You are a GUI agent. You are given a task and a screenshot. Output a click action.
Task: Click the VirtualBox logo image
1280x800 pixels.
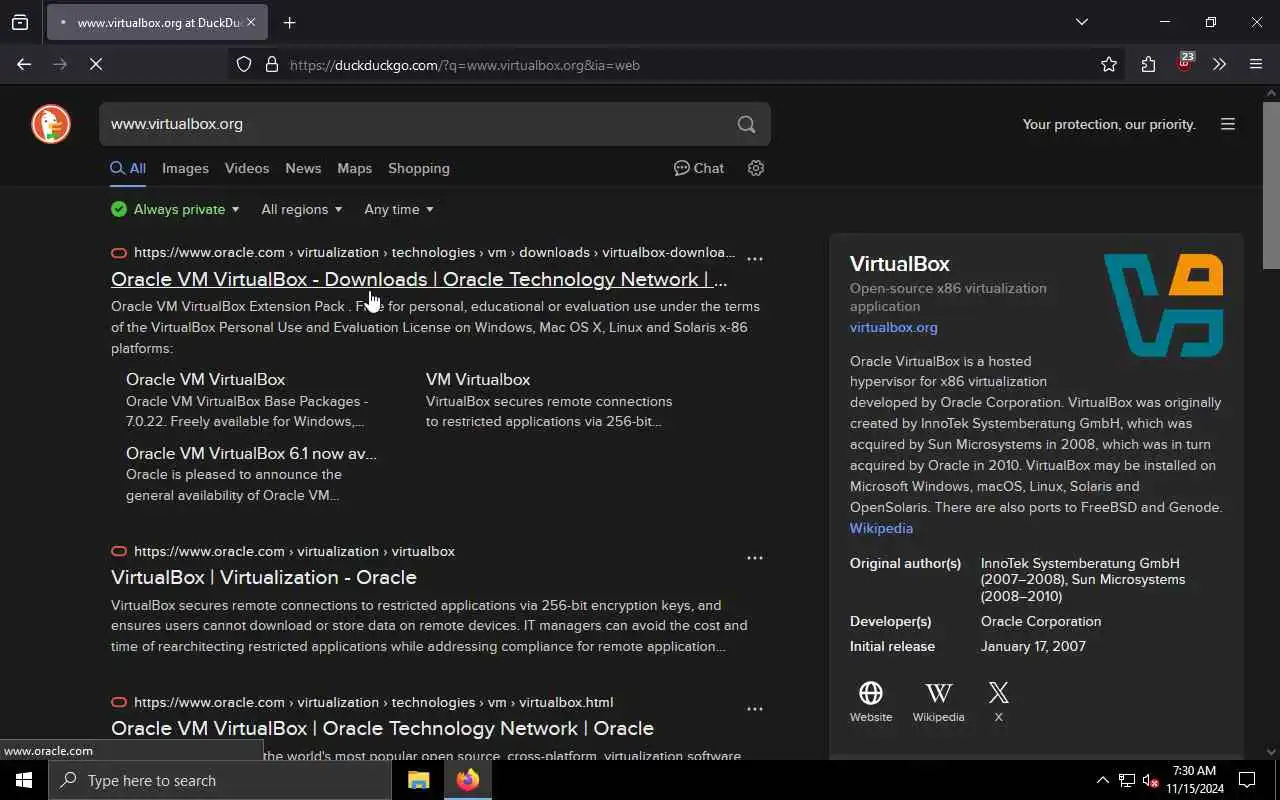tap(1163, 305)
